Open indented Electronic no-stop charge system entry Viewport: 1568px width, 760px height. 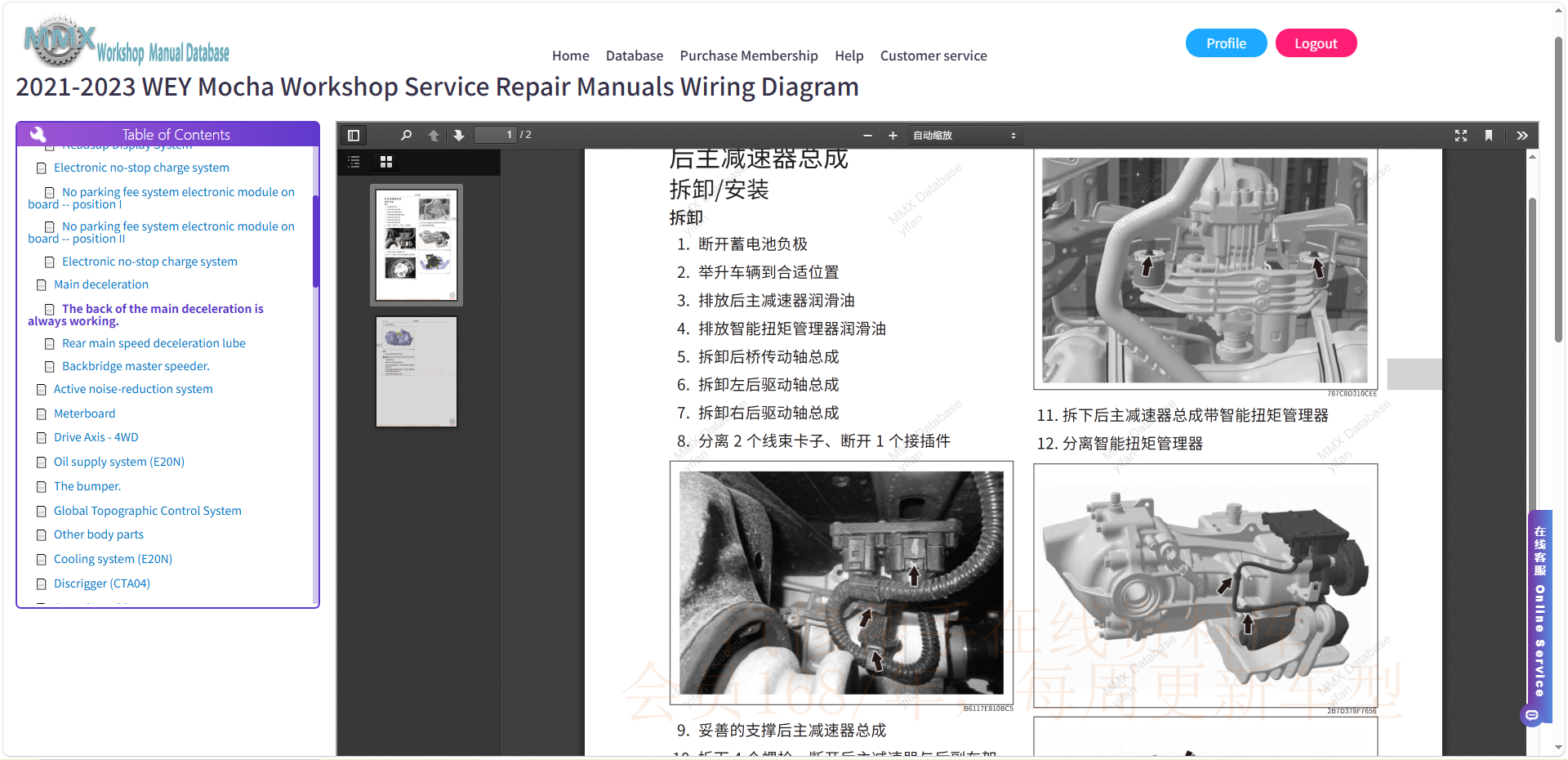[149, 262]
